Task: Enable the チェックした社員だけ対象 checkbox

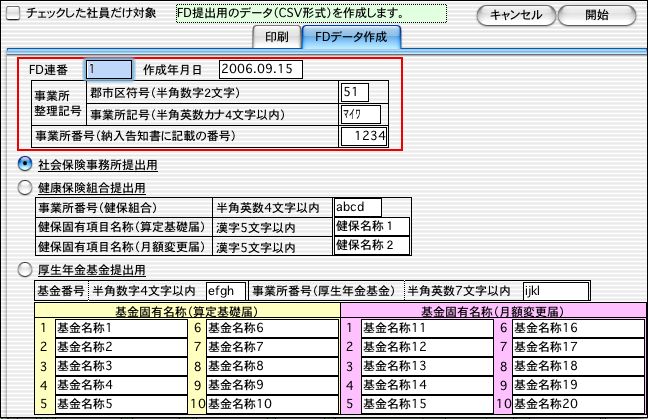Action: (14, 14)
